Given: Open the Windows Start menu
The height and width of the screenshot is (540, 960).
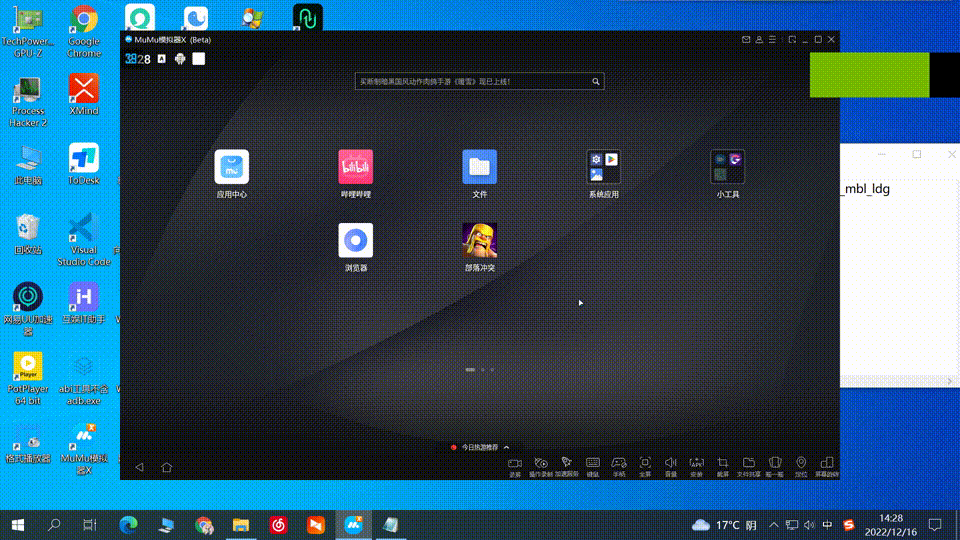Looking at the screenshot, I should point(18,525).
